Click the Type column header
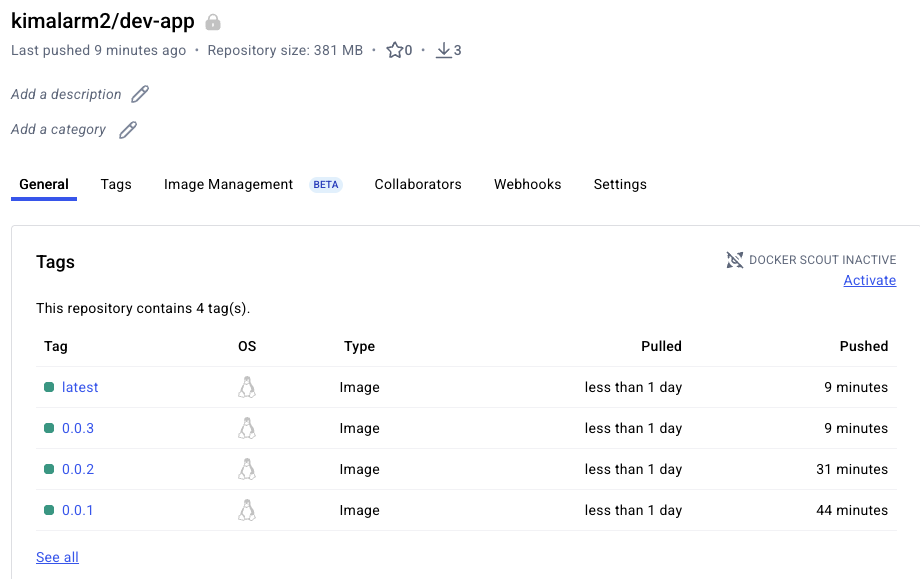This screenshot has width=920, height=579. pos(359,347)
